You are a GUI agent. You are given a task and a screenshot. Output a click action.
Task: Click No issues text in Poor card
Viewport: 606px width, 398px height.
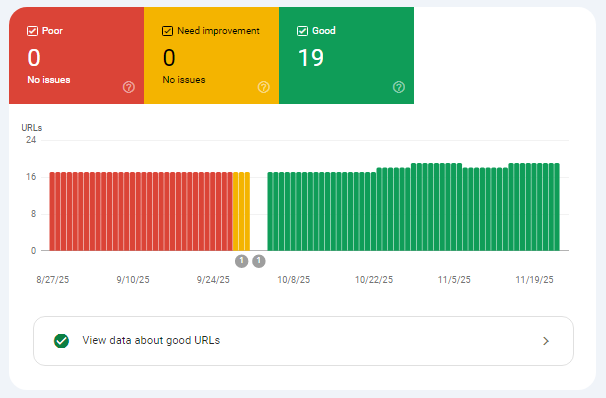[x=49, y=80]
